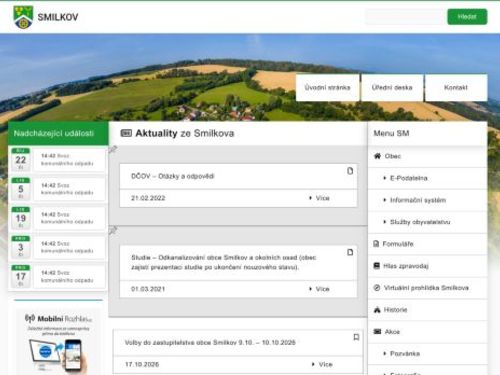Click Více on the 21.02.2022 article
This screenshot has width=500, height=375.
(320, 198)
